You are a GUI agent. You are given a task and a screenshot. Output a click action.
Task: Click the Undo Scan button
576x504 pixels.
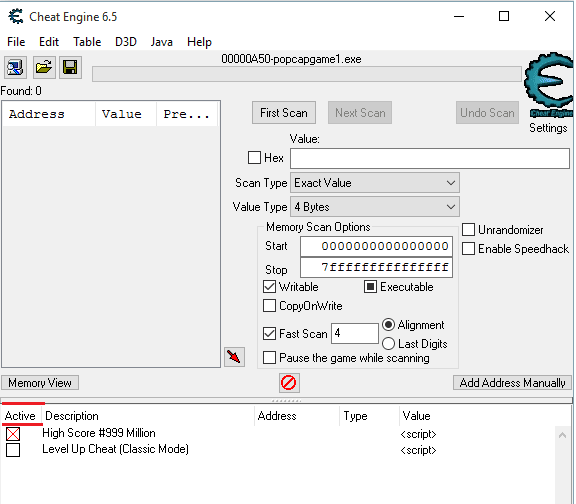(x=487, y=113)
